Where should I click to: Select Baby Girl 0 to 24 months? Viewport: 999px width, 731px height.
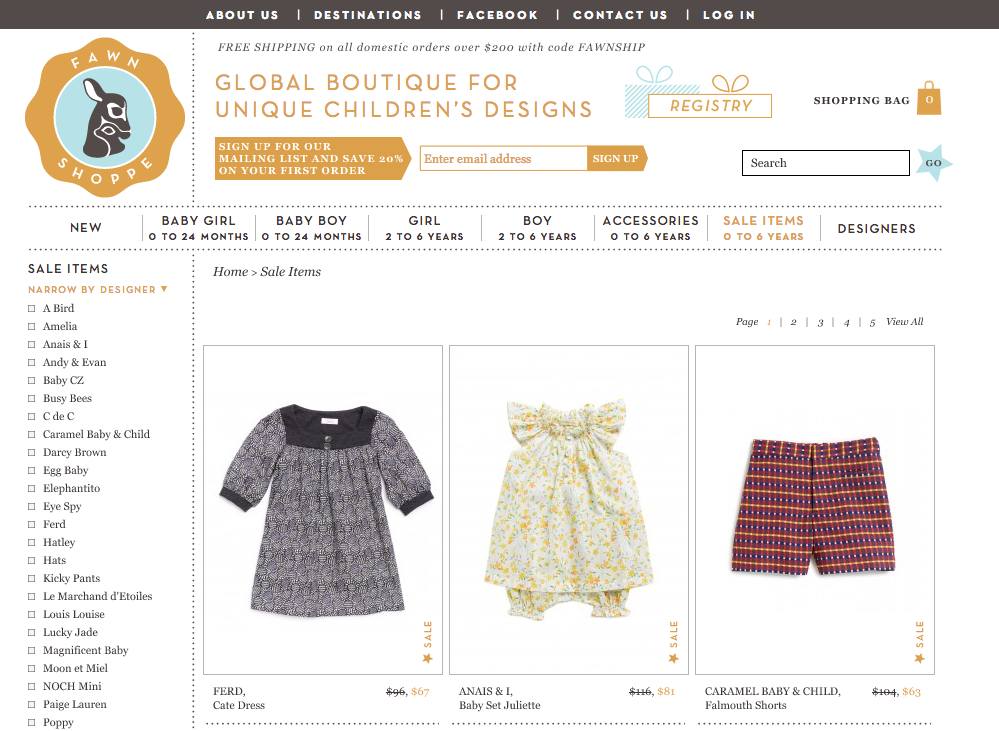[199, 228]
